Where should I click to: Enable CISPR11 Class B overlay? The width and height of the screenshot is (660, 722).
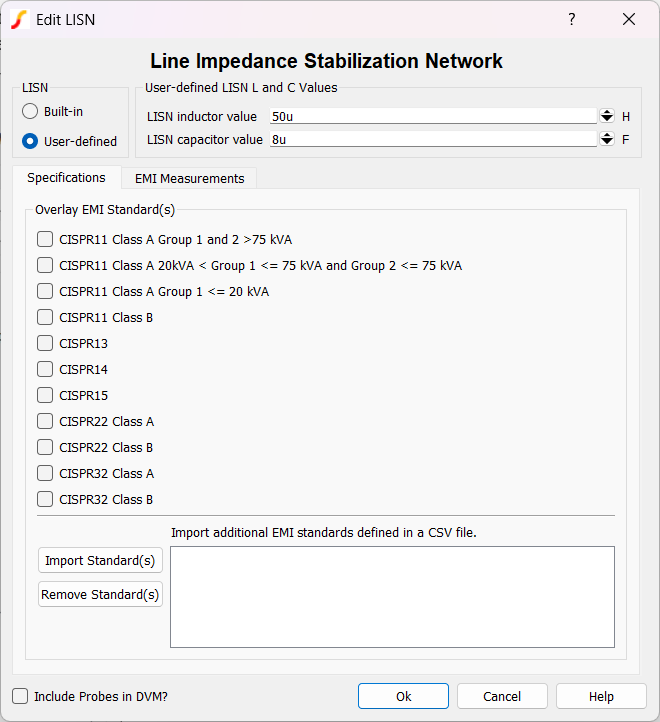point(45,317)
